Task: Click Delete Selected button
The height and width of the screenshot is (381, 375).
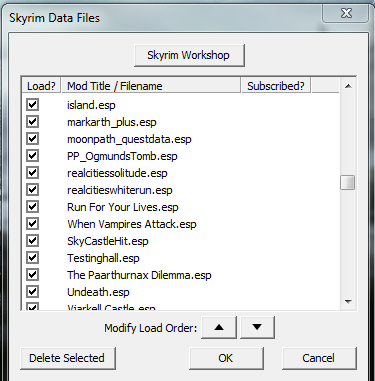Action: [x=68, y=358]
